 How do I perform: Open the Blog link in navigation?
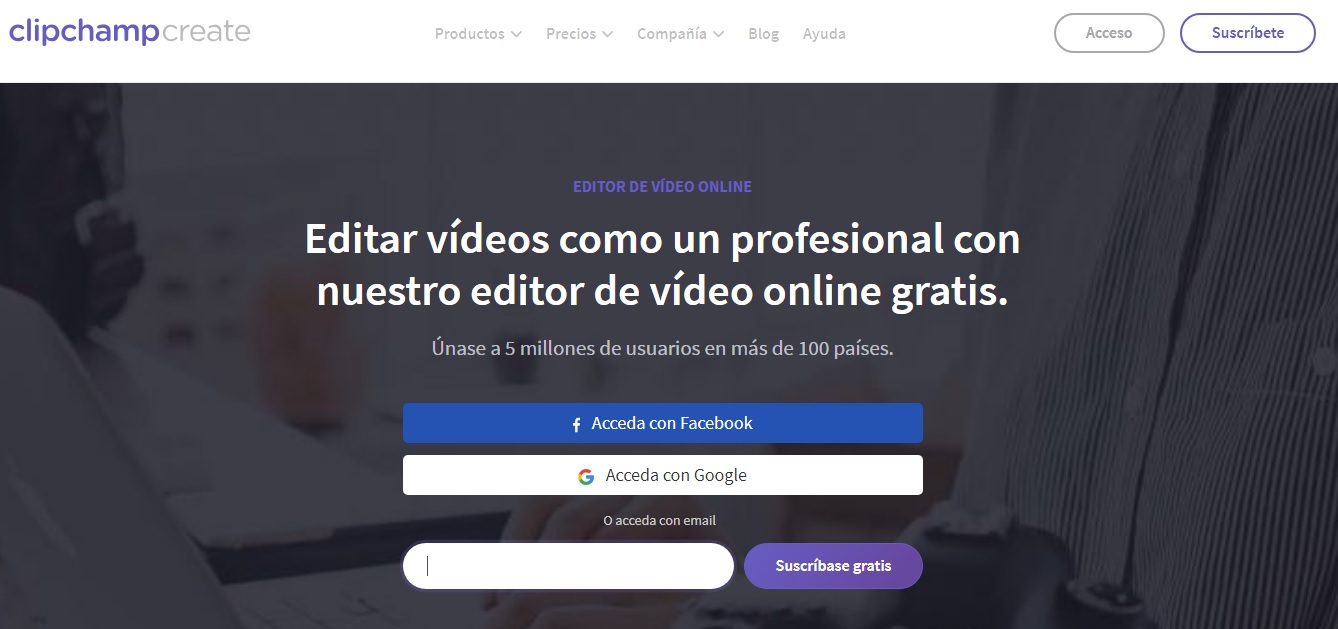pyautogui.click(x=763, y=34)
